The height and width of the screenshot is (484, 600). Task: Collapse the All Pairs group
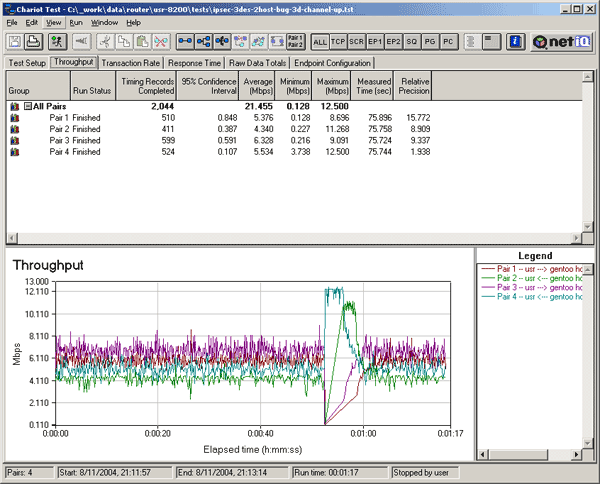tap(27, 105)
